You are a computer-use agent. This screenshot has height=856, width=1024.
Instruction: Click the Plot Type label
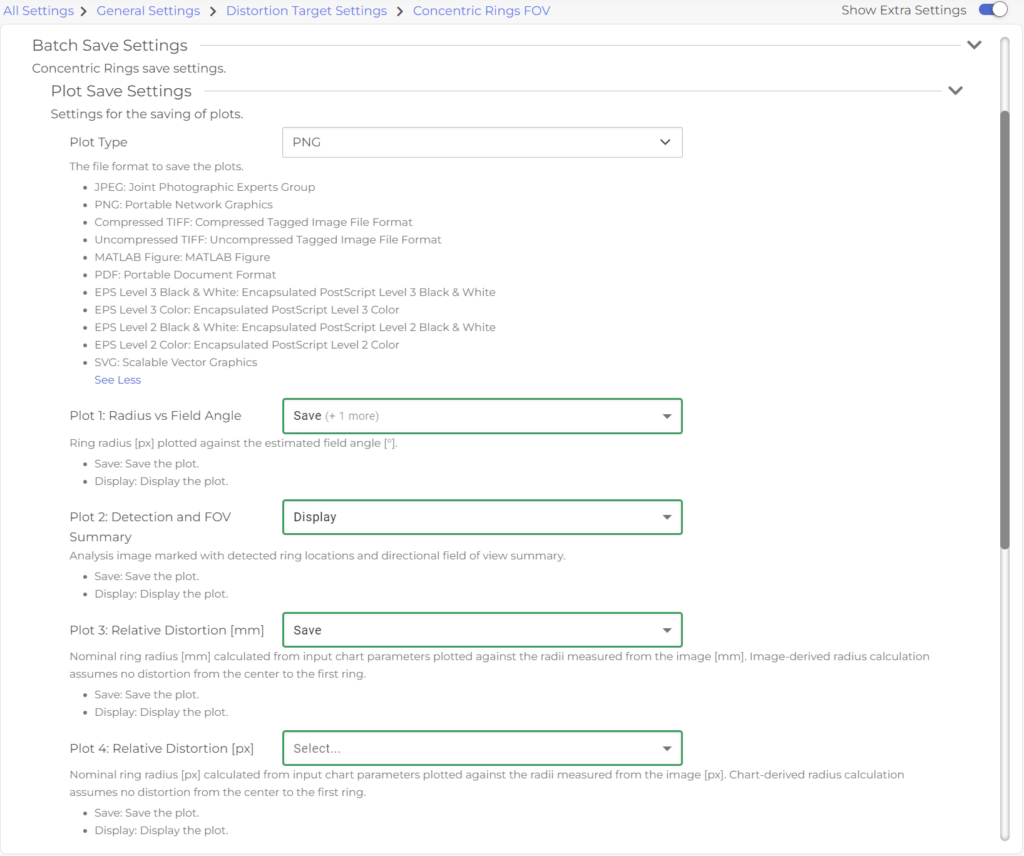pos(99,142)
